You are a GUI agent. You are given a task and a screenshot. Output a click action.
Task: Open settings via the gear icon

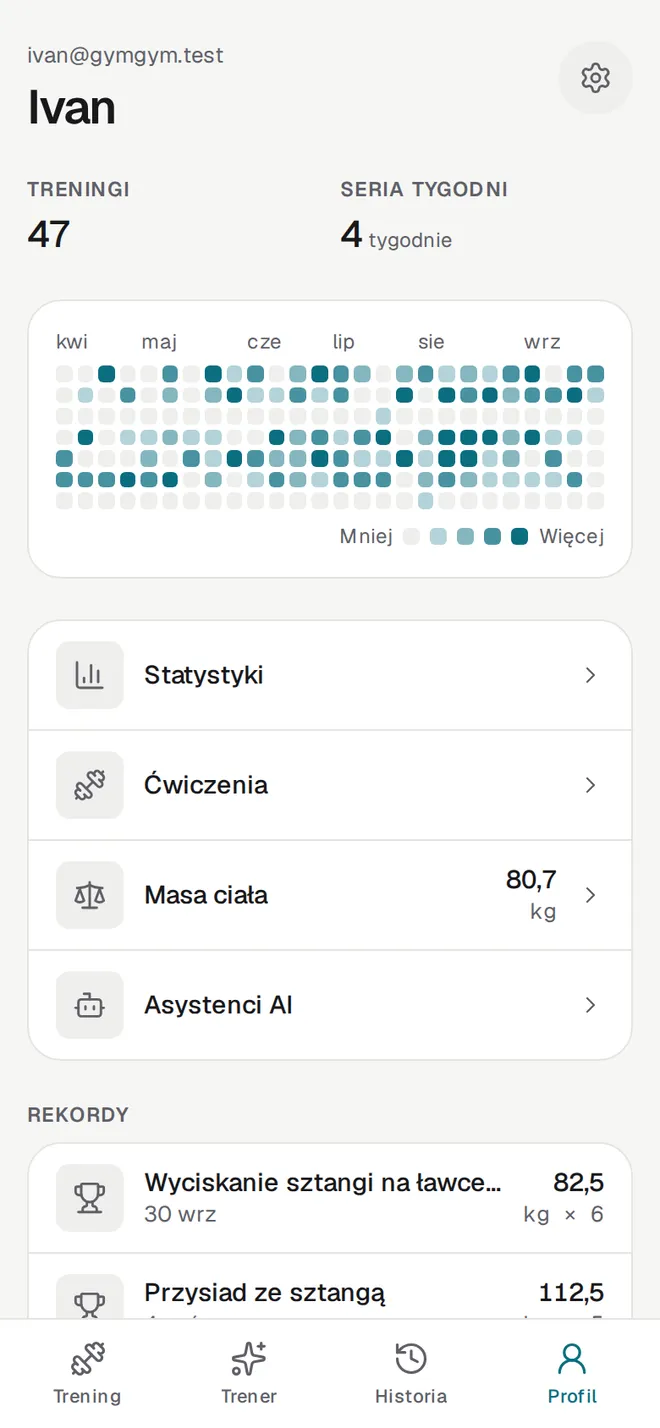pos(595,77)
